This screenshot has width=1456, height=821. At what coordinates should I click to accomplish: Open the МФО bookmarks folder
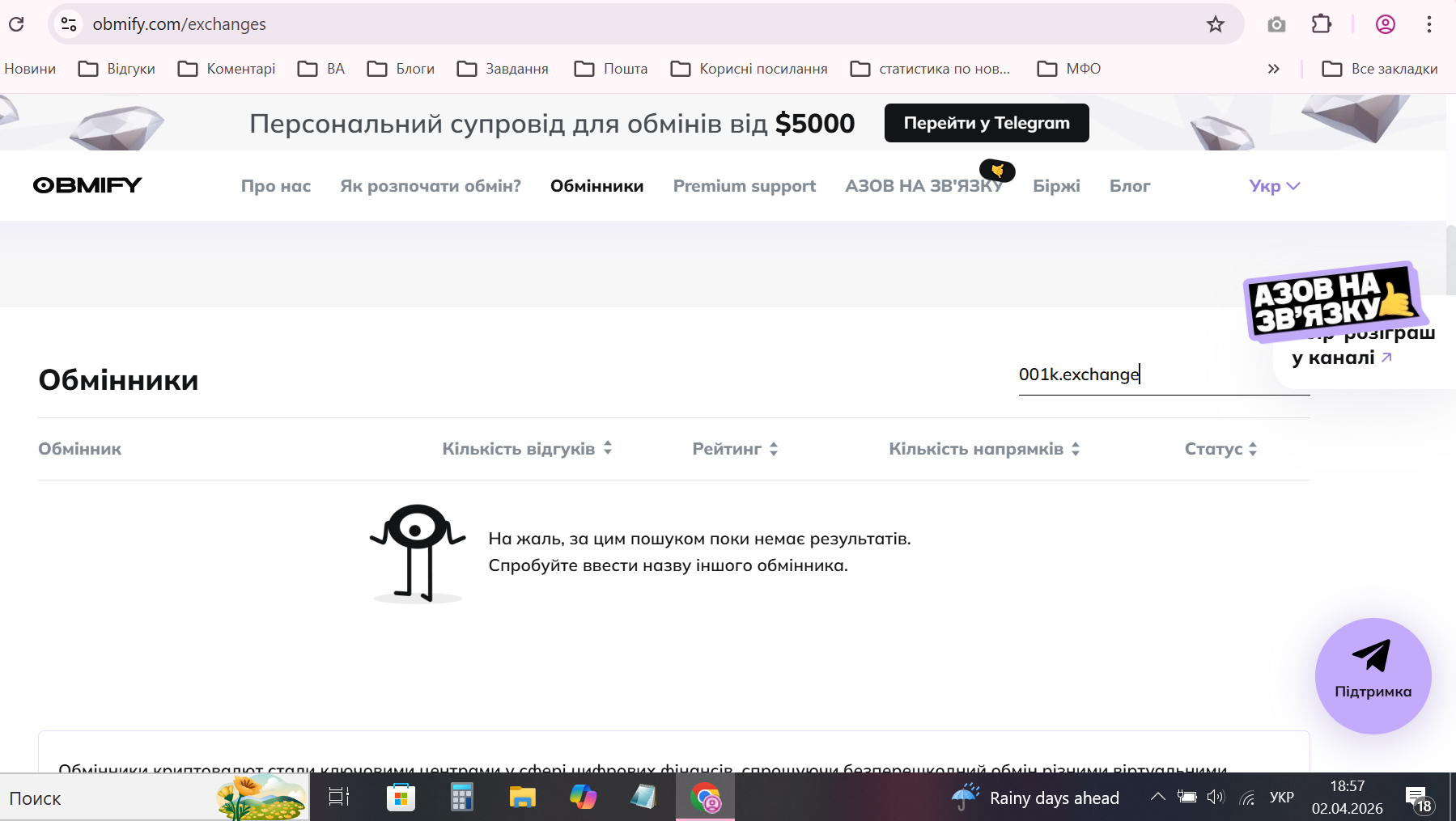(1068, 69)
